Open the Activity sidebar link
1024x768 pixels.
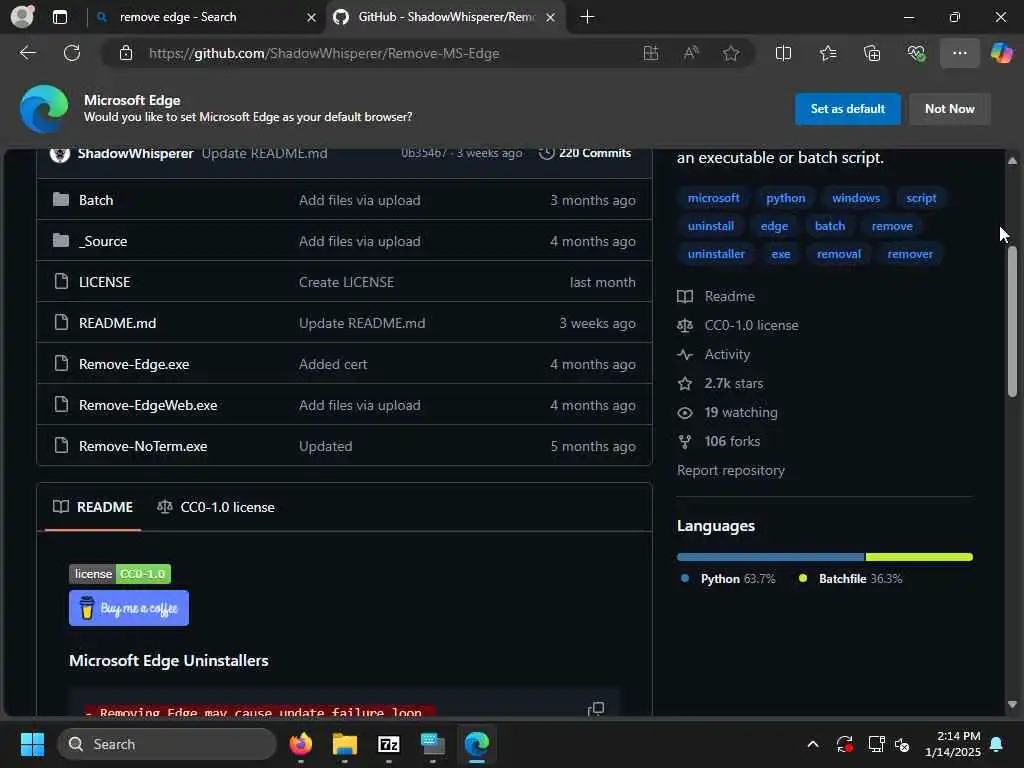click(714, 355)
